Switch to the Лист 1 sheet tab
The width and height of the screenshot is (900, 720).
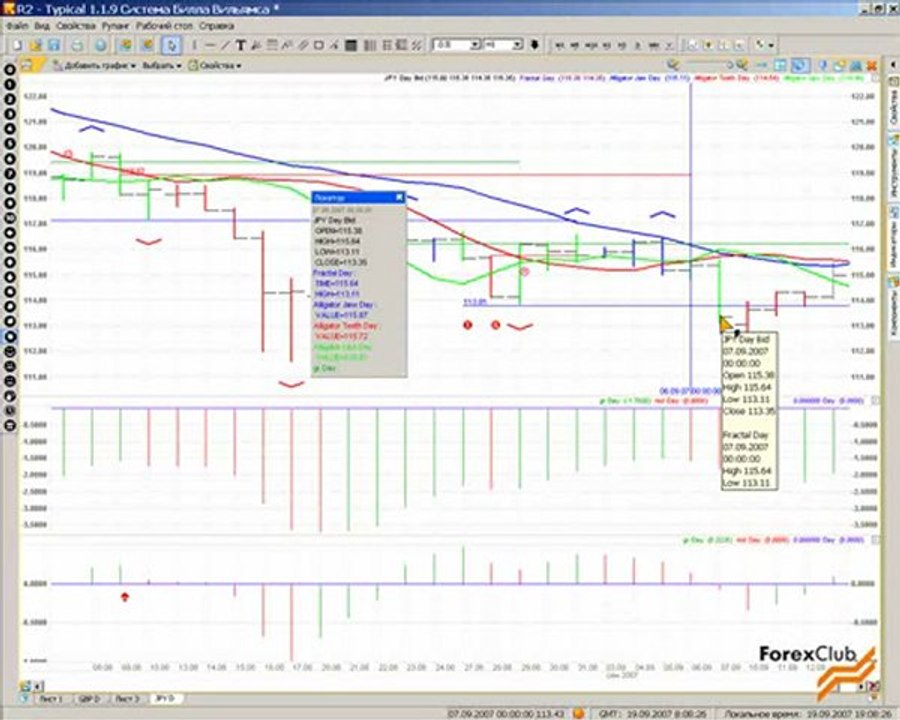(51, 699)
